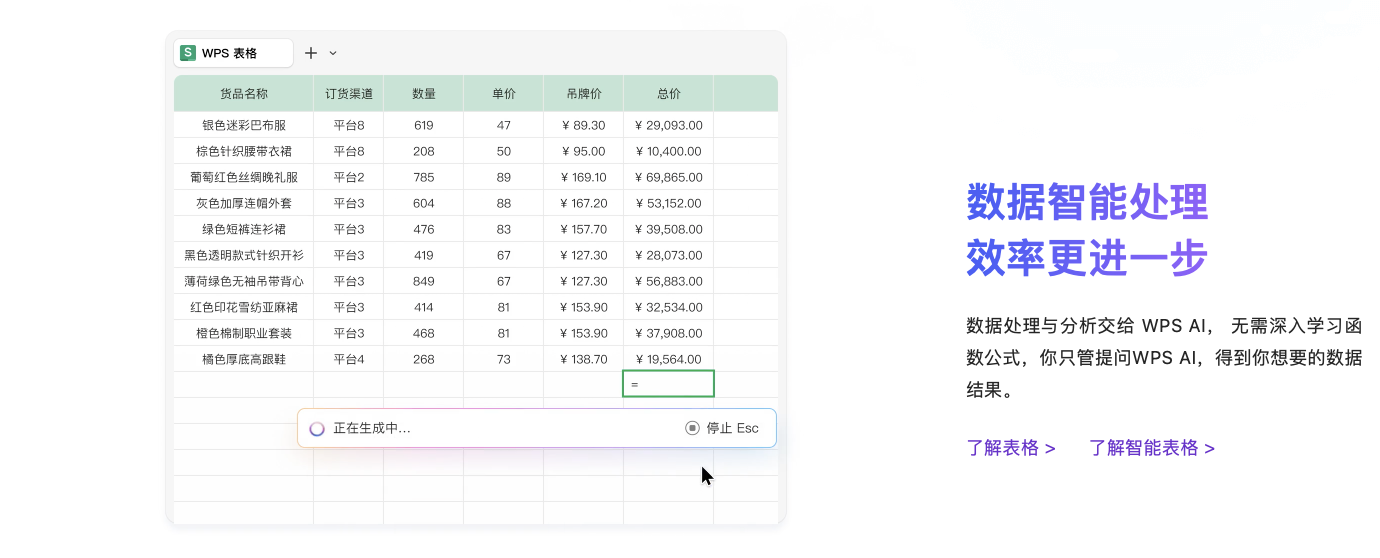Screen dimensions: 1380x558
Task: Select channel cell 平台4
Action: [349, 359]
